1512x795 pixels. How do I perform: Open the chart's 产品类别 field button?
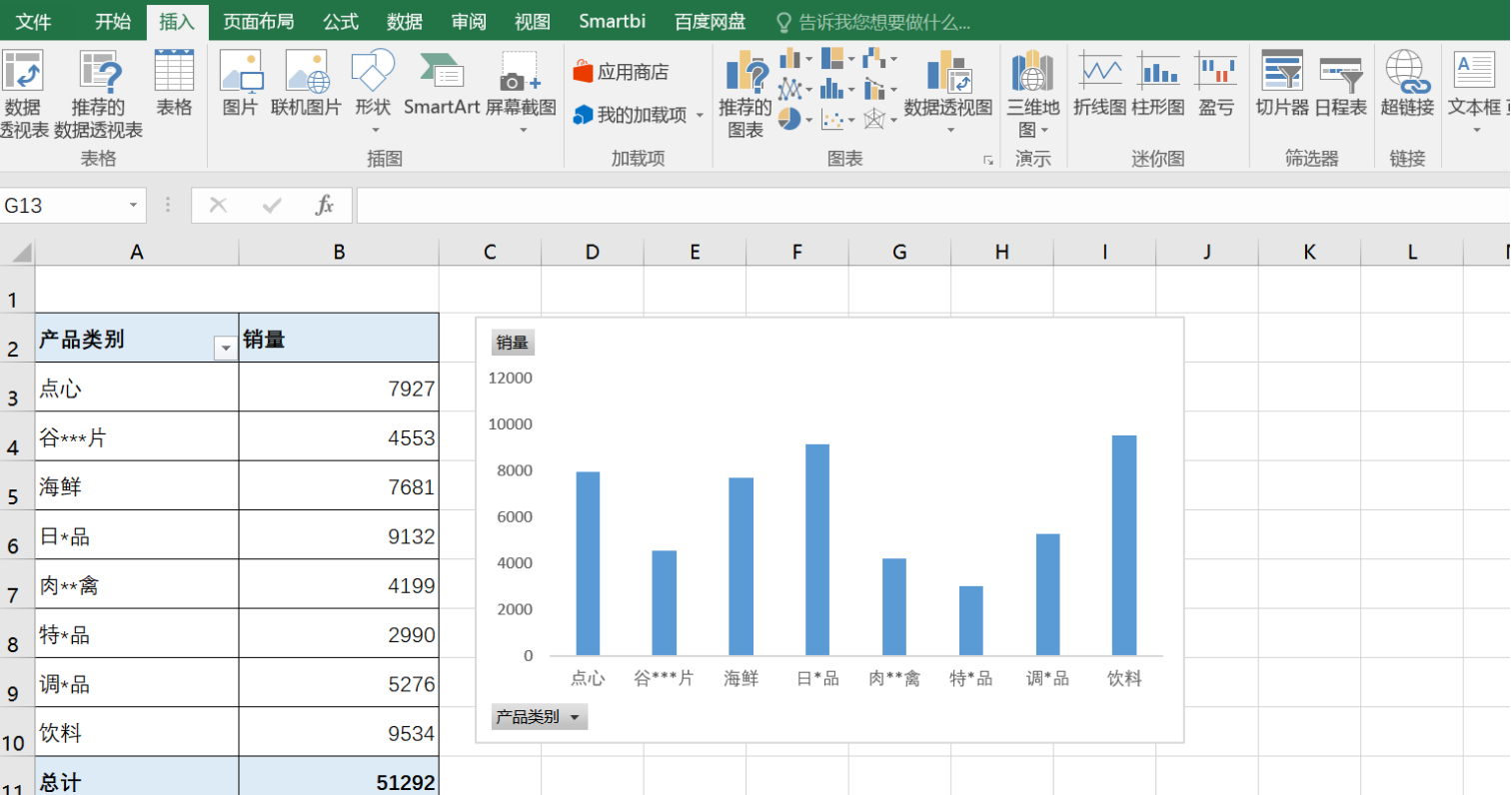pyautogui.click(x=540, y=717)
